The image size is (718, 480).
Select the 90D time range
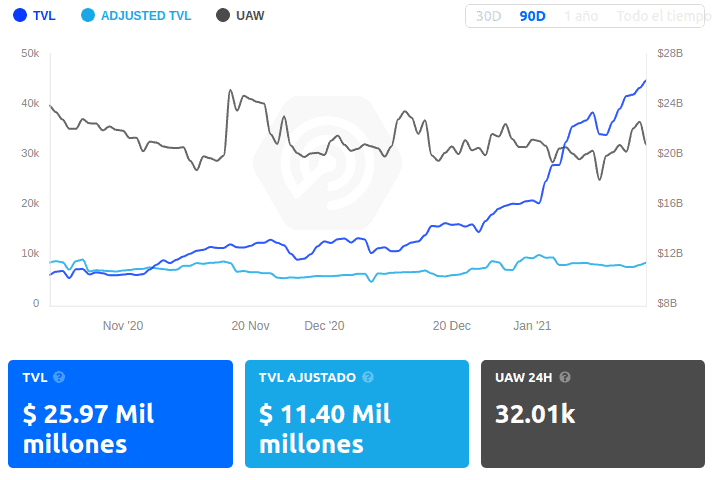click(x=531, y=16)
